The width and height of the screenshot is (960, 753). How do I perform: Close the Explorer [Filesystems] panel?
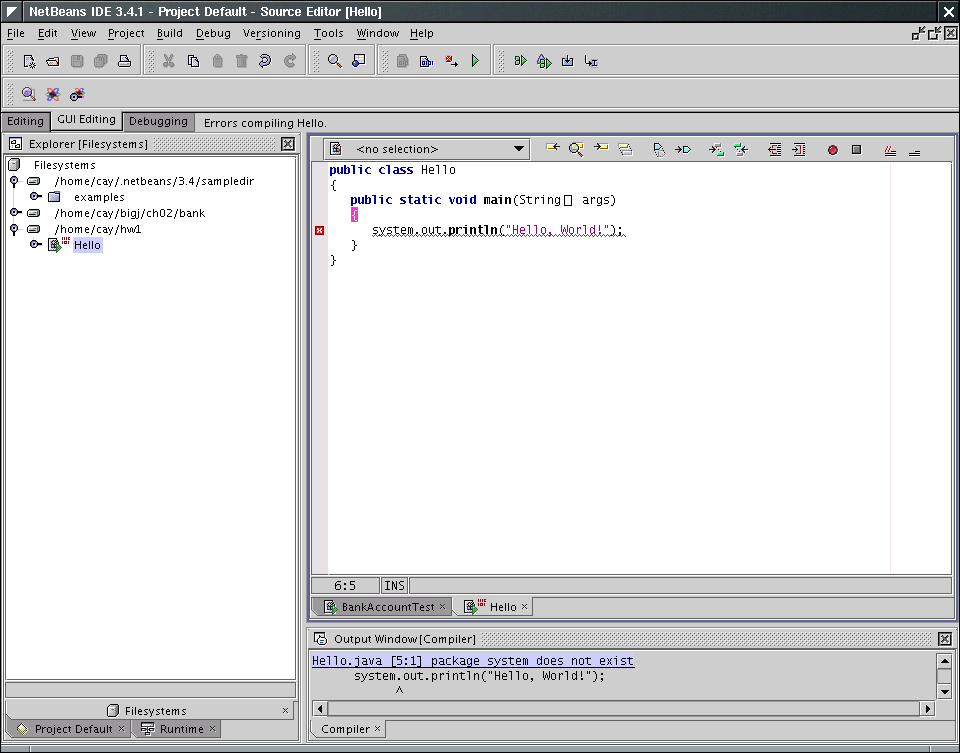coord(288,144)
